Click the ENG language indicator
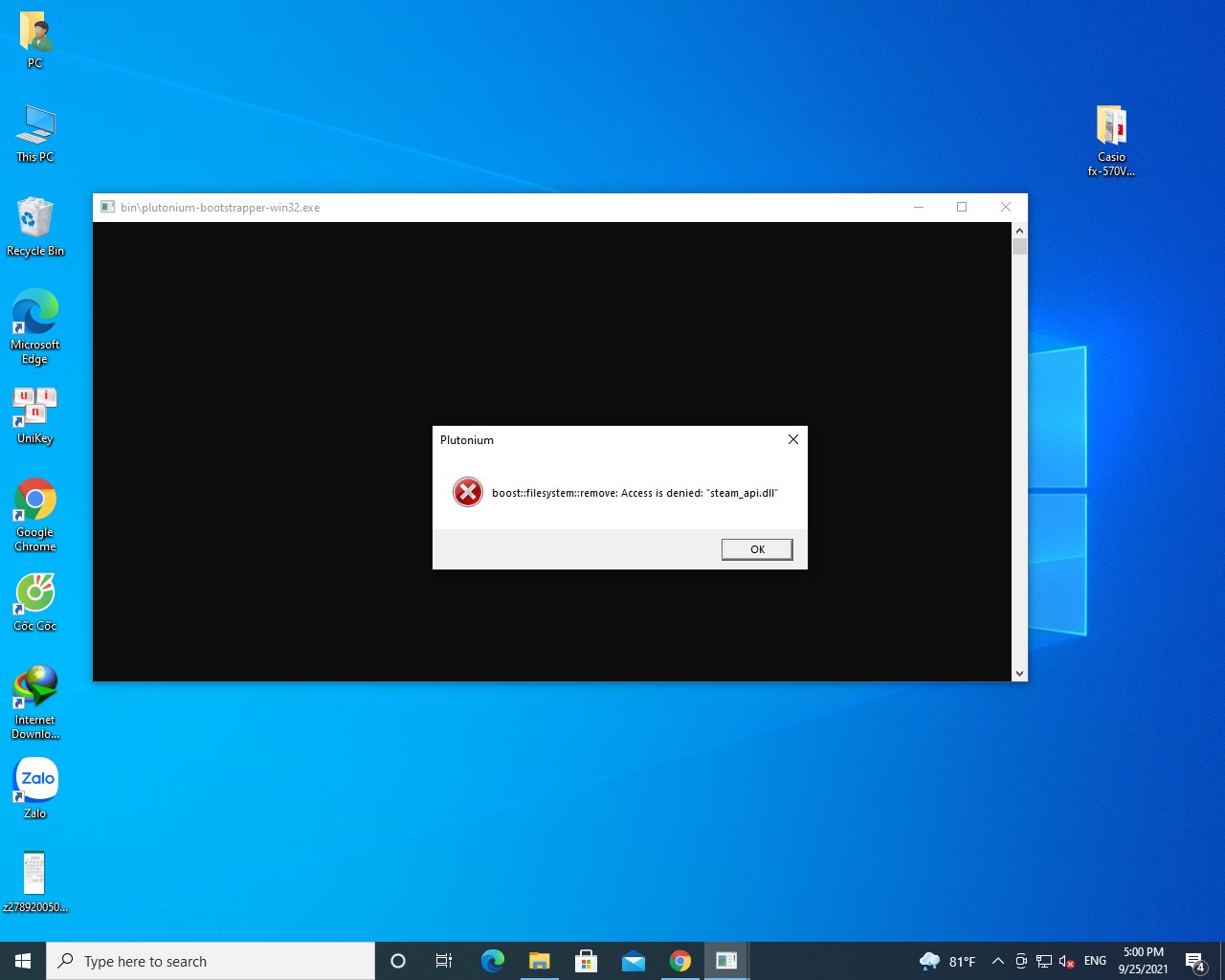 (1095, 961)
